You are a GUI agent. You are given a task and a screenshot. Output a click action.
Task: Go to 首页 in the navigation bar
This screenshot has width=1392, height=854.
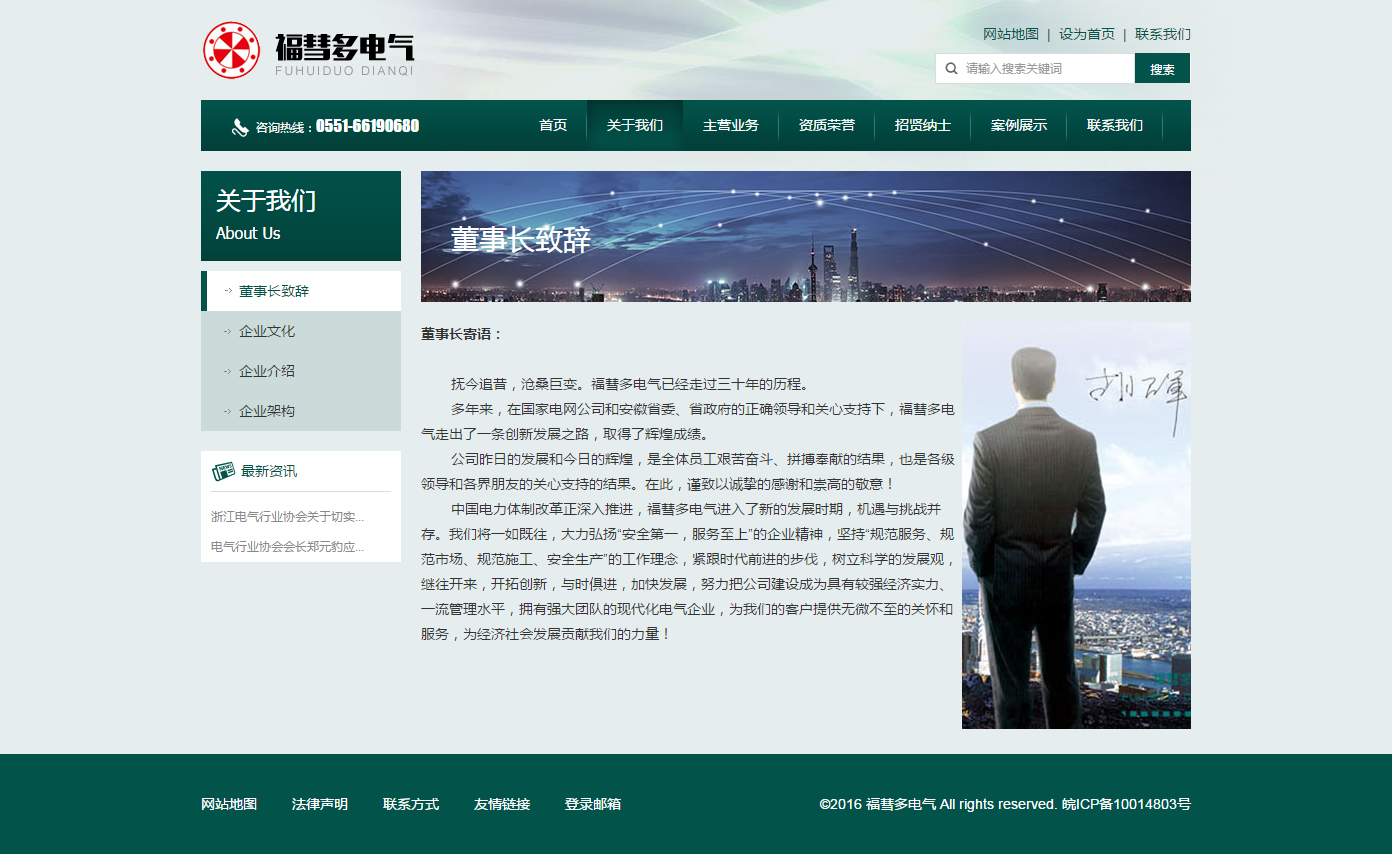tap(552, 126)
